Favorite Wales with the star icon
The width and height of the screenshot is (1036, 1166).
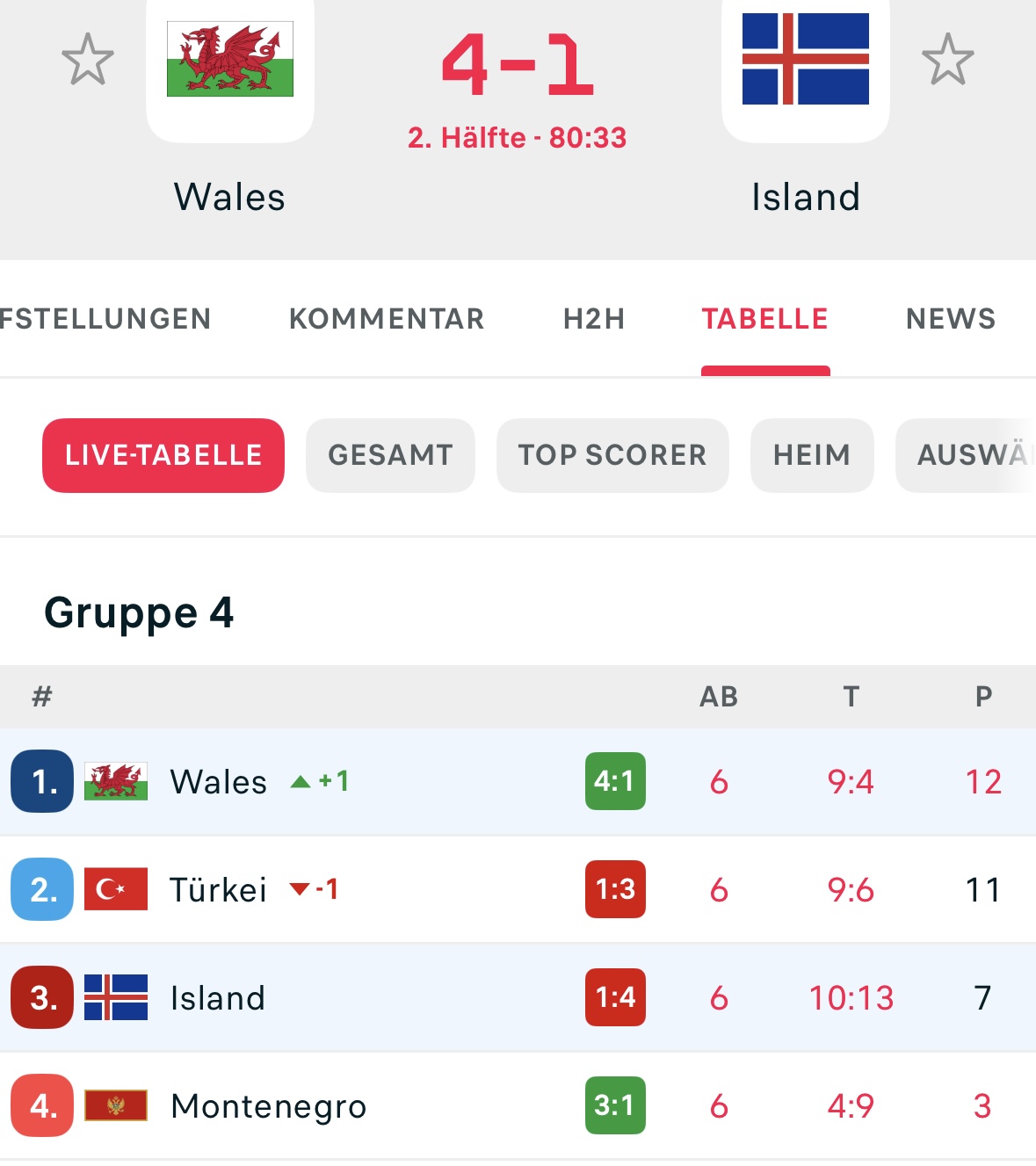tap(88, 60)
